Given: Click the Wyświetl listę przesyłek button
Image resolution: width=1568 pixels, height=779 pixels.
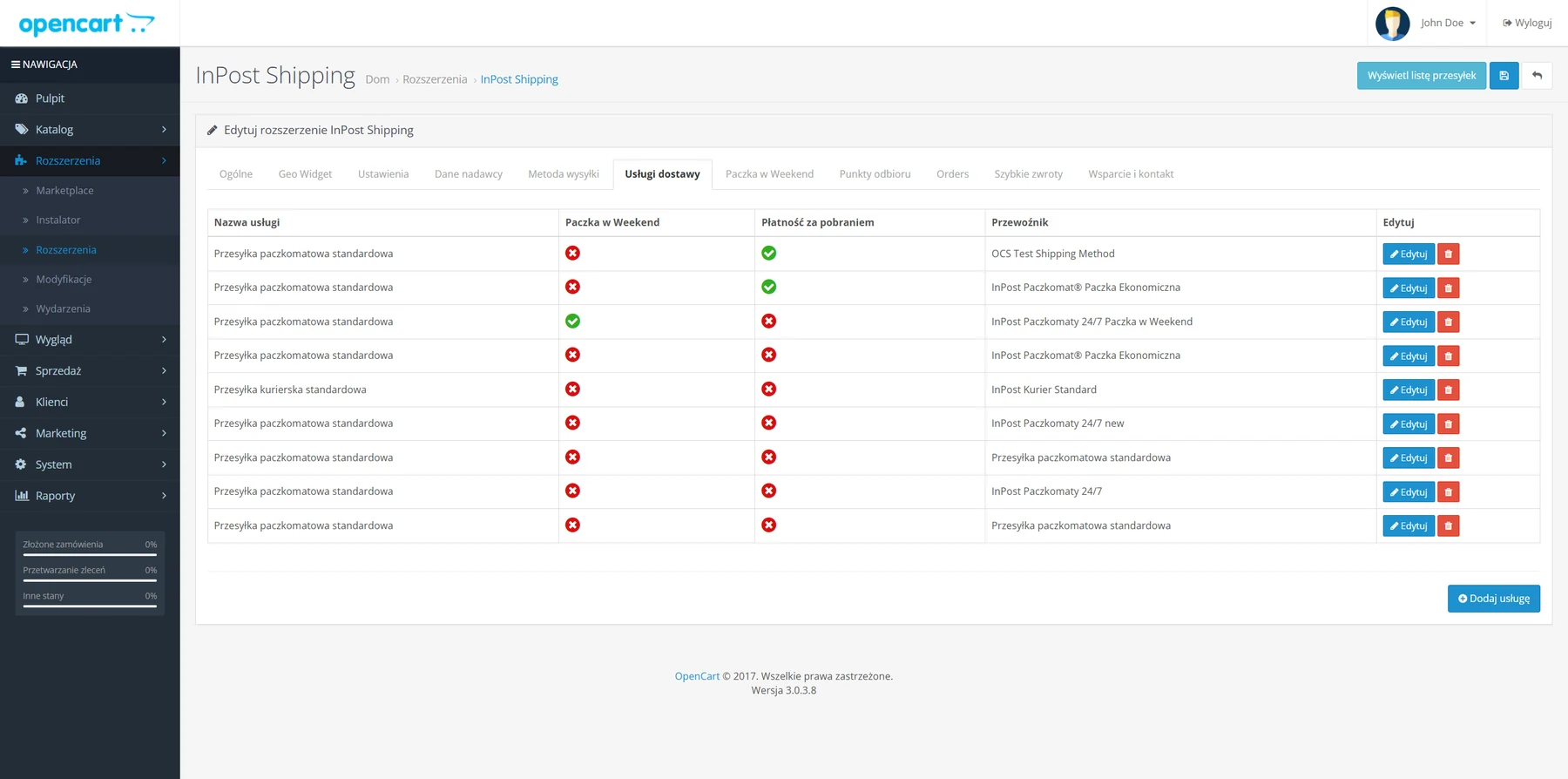Looking at the screenshot, I should (1422, 76).
